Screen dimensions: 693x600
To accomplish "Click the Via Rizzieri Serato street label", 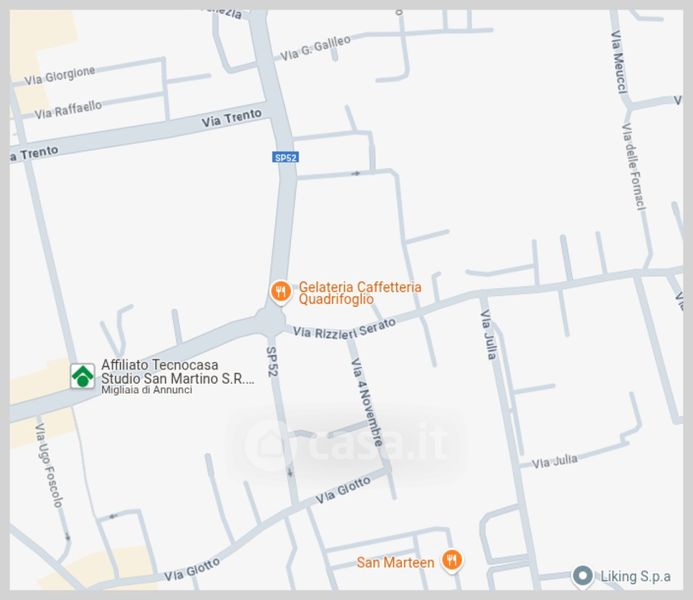I will click(x=344, y=329).
